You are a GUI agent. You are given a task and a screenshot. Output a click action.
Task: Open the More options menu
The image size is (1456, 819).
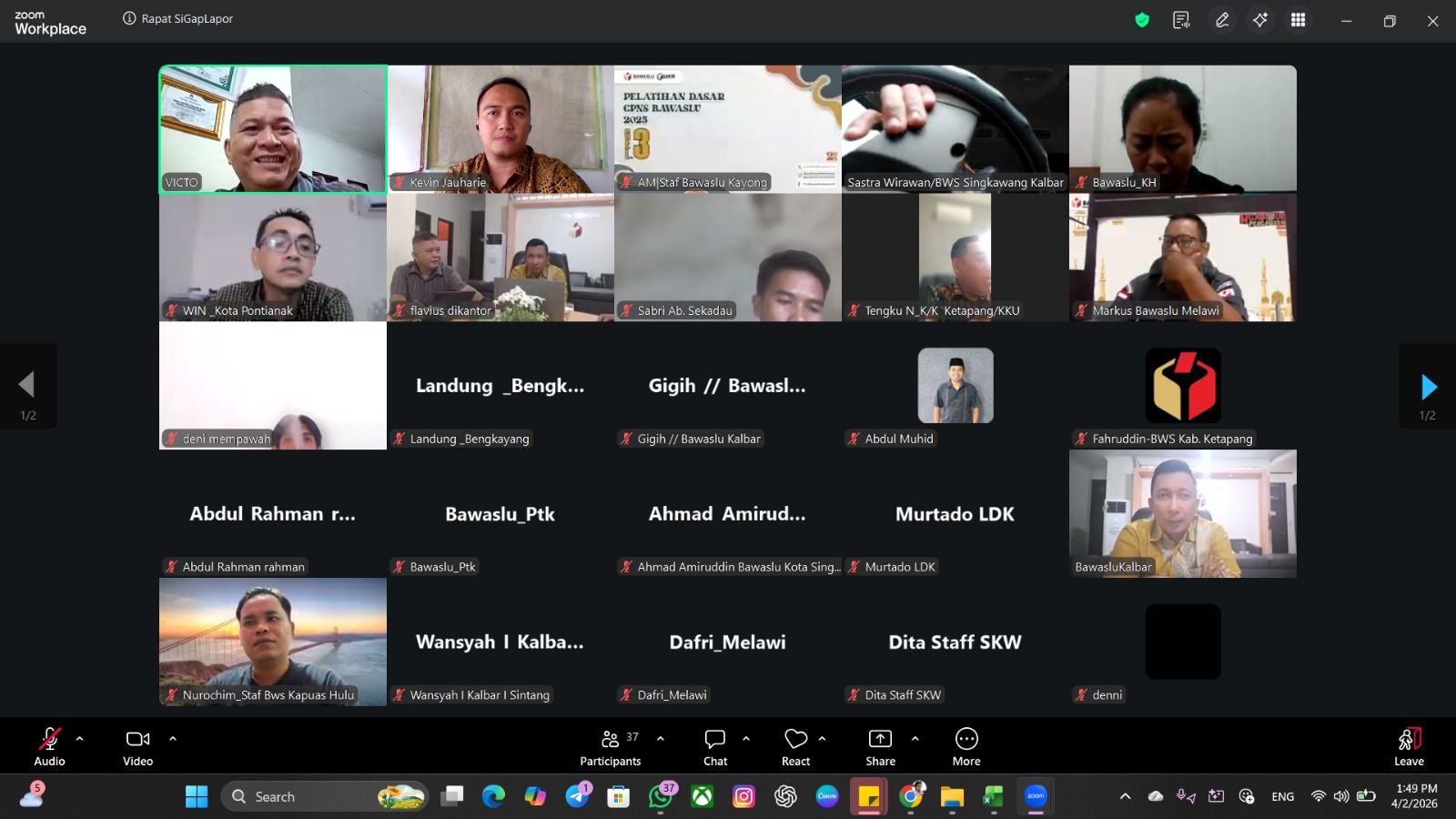point(966,746)
